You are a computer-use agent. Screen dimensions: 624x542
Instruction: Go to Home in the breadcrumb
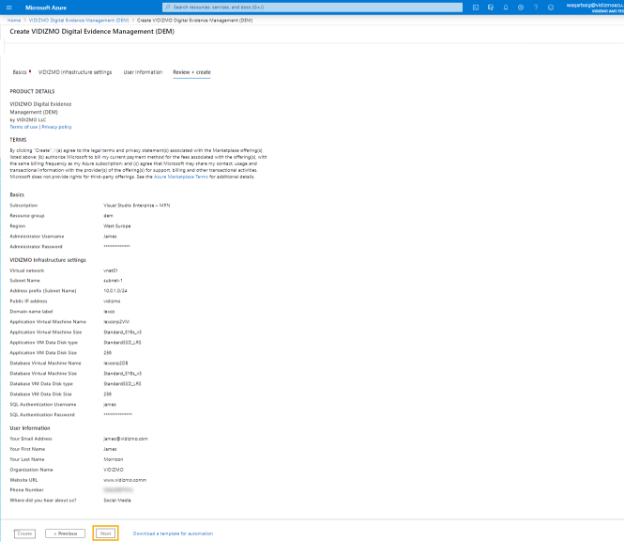pos(14,19)
